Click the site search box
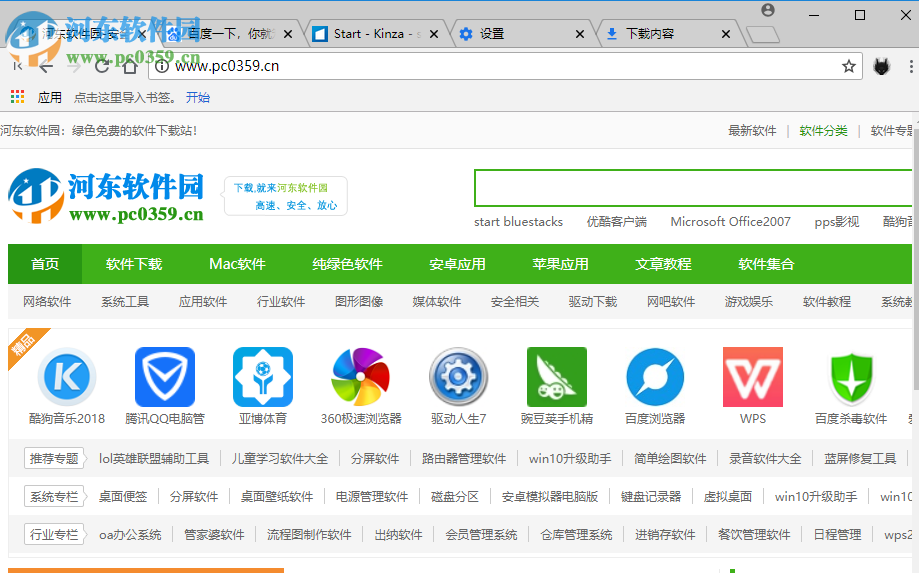The width and height of the screenshot is (919, 573). tap(695, 188)
